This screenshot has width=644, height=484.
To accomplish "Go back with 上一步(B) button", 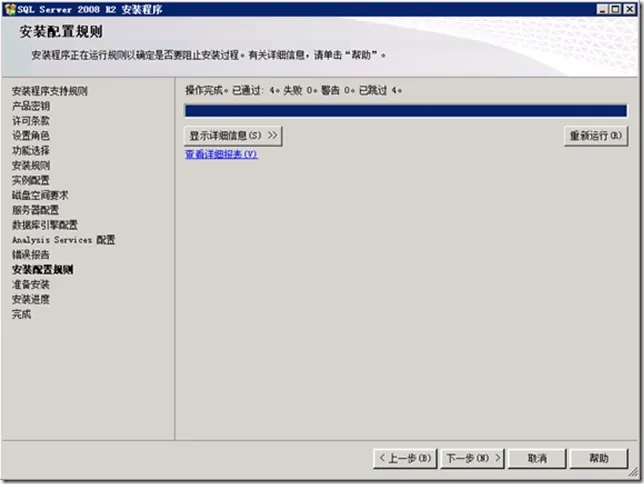I will tap(405, 458).
